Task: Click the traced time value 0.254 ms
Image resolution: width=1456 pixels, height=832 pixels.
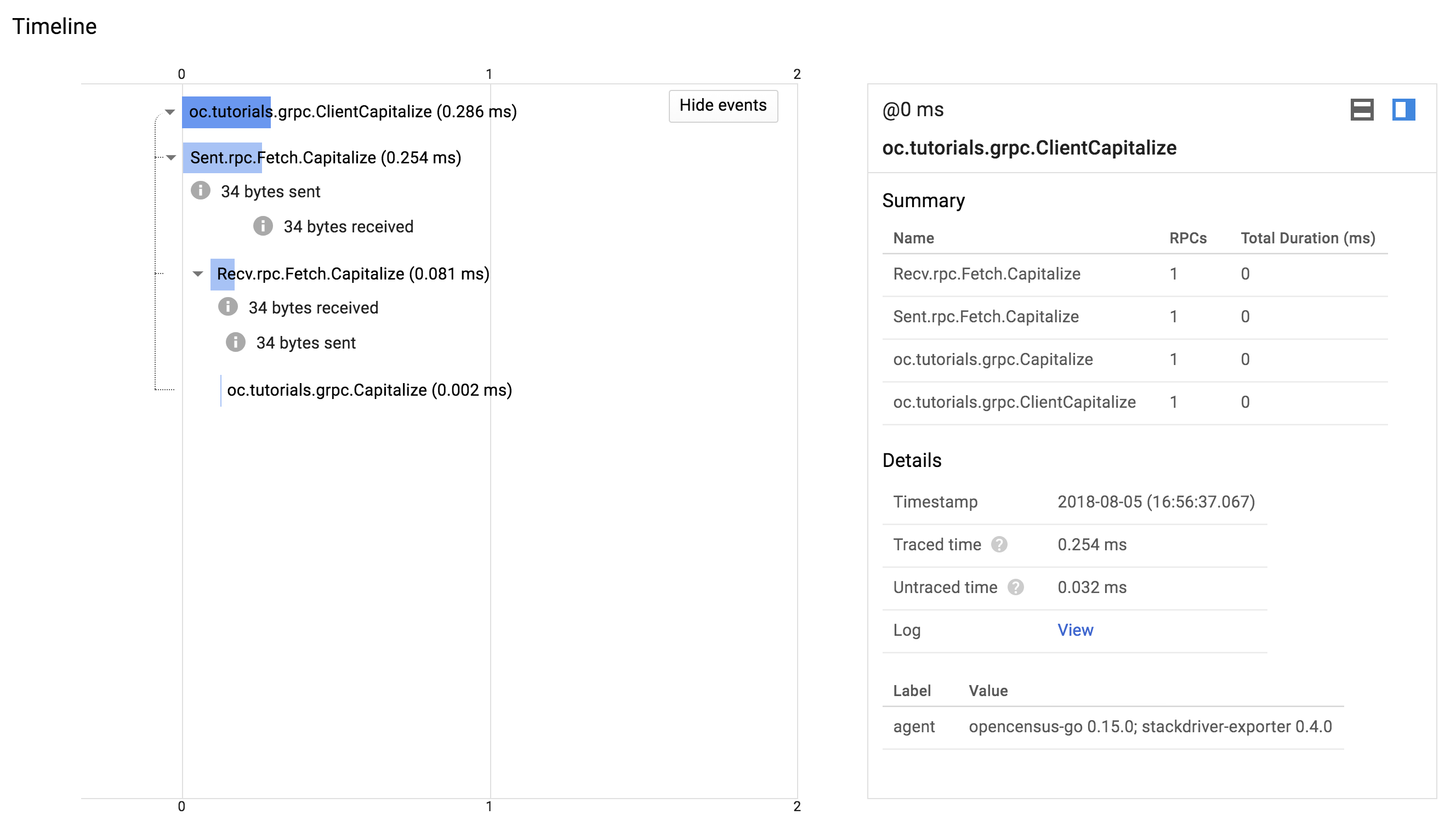Action: point(1091,545)
